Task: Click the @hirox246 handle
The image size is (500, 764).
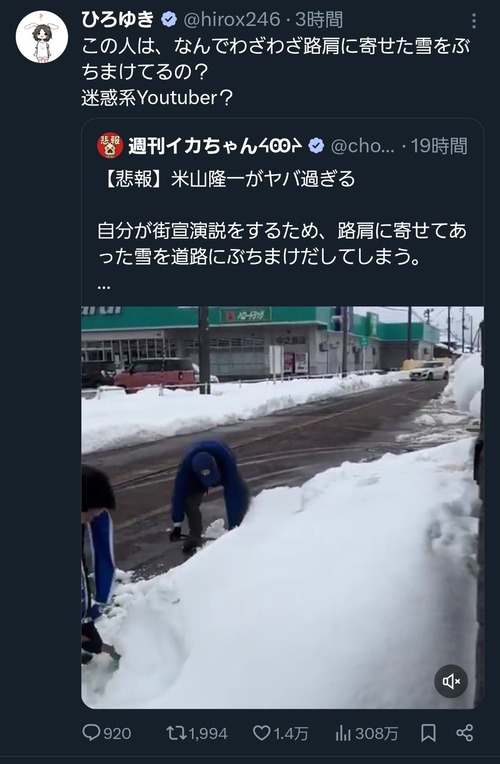Action: click(231, 20)
